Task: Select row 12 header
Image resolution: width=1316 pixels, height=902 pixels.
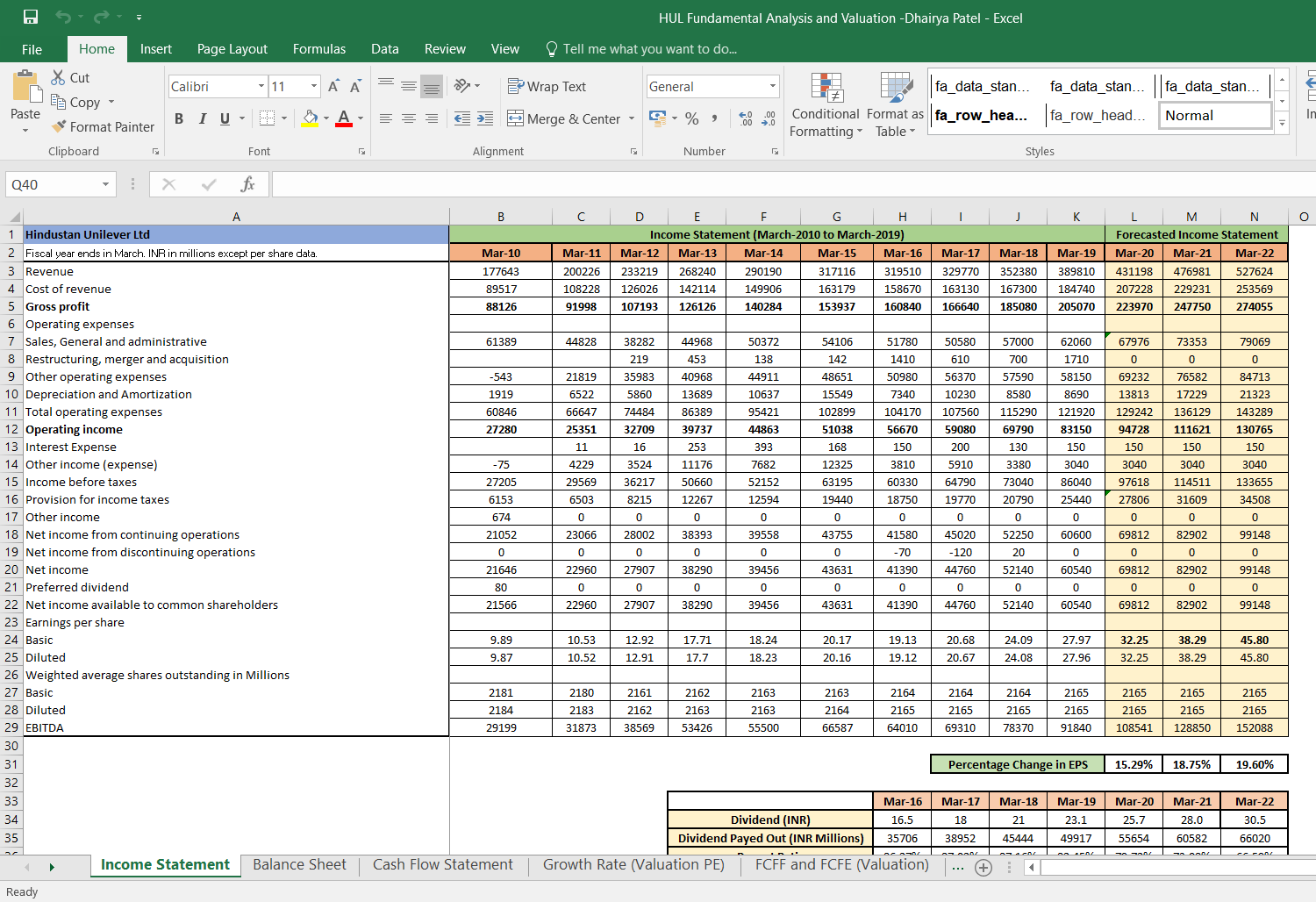Action: coord(11,429)
